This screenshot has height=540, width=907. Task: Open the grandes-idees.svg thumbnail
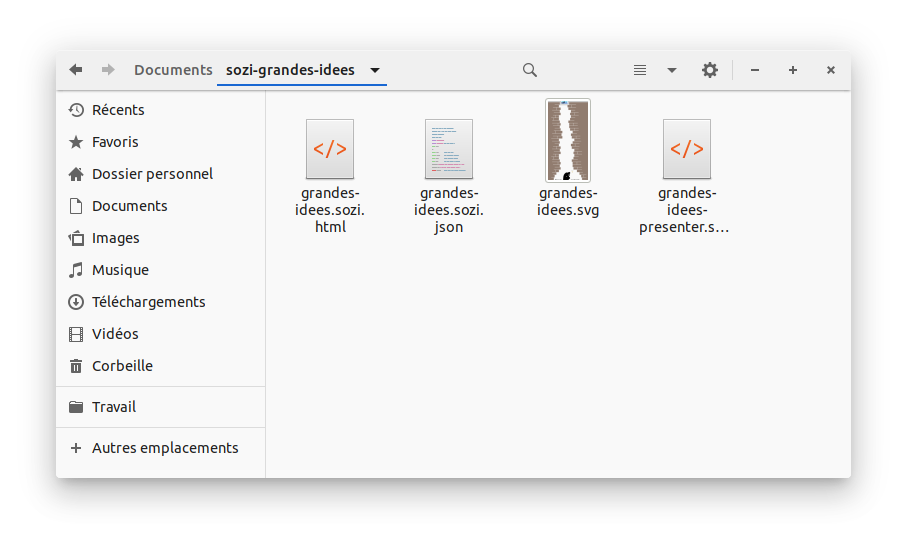point(568,140)
